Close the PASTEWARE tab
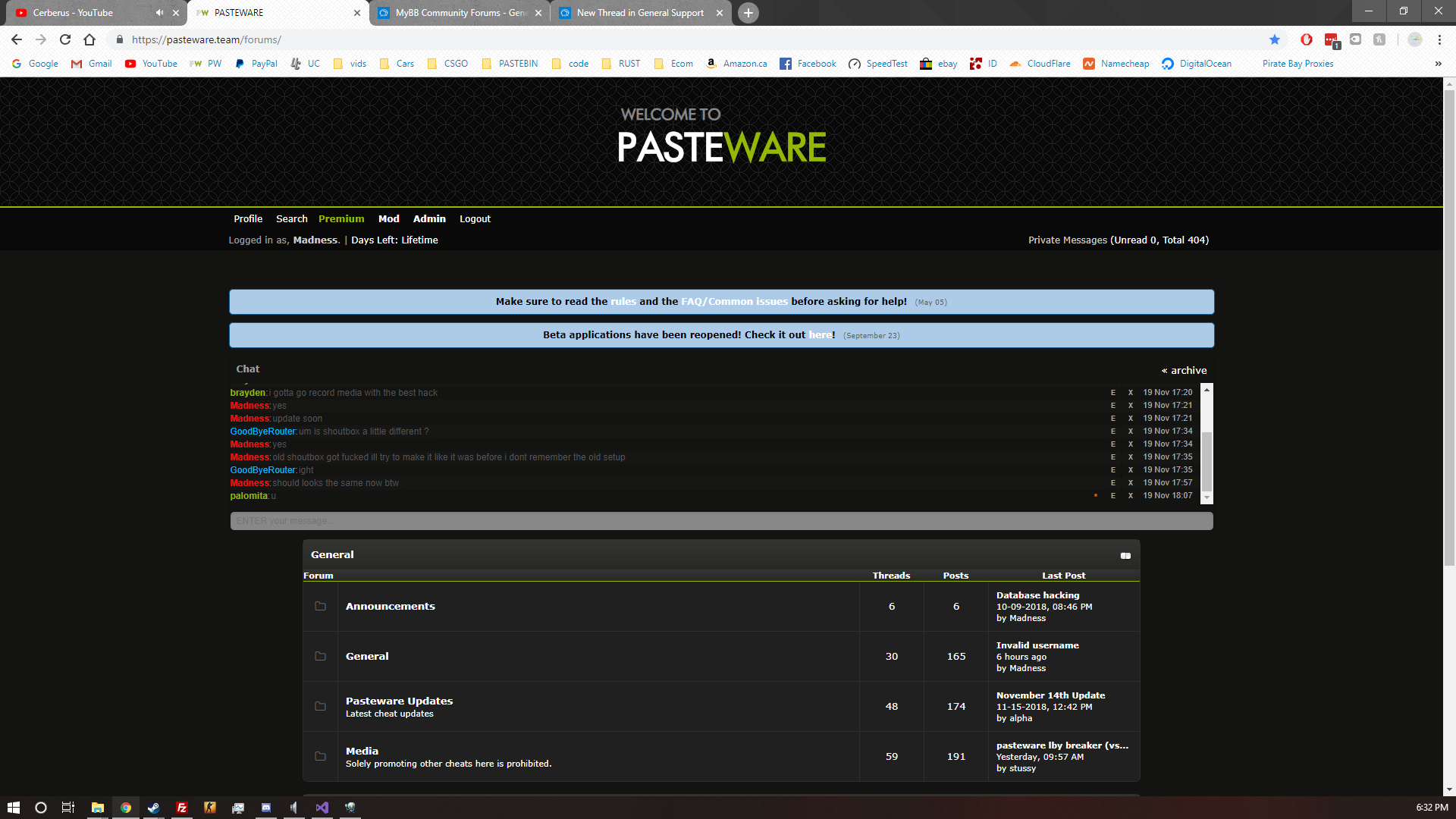The width and height of the screenshot is (1456, 819). coord(357,13)
